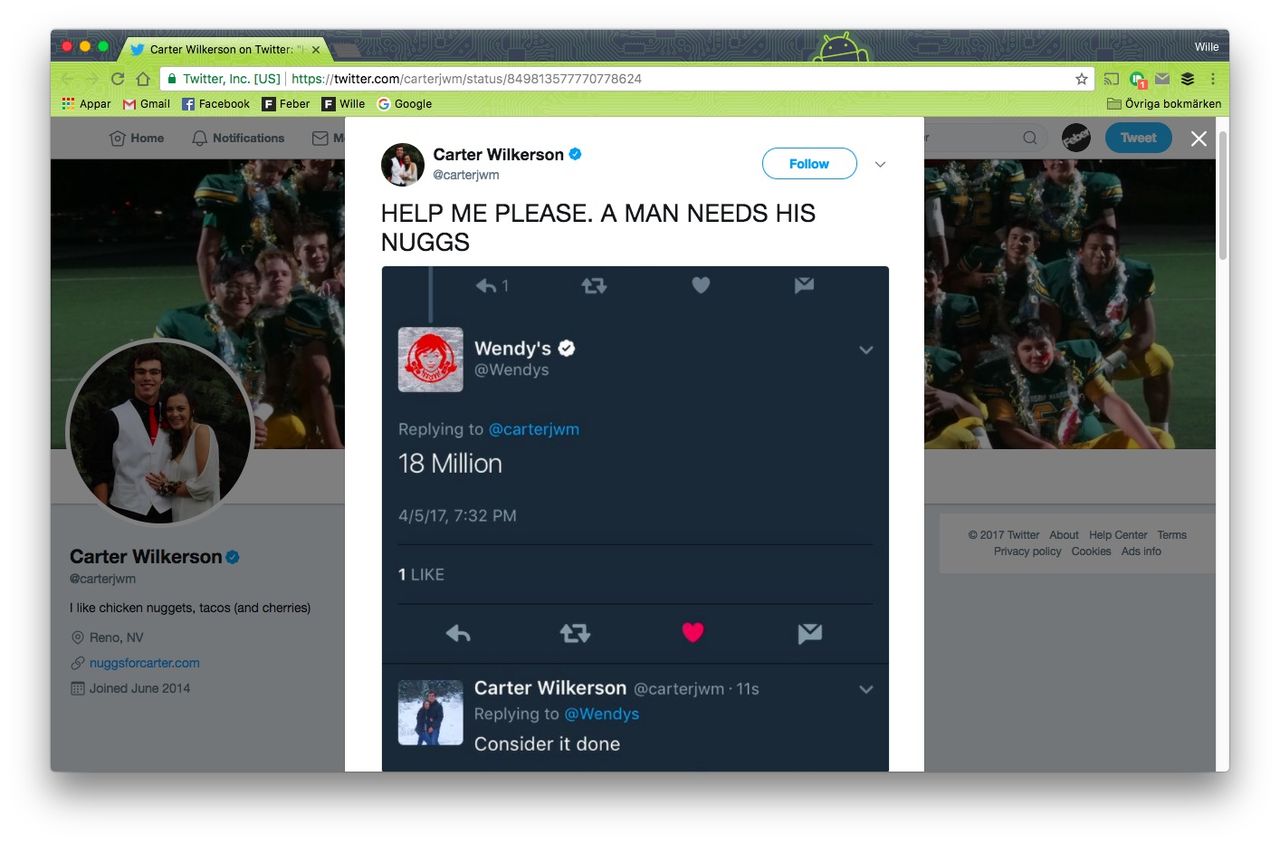1280x844 pixels.
Task: Expand chevron on Consider it done reply
Action: pyautogui.click(x=866, y=689)
